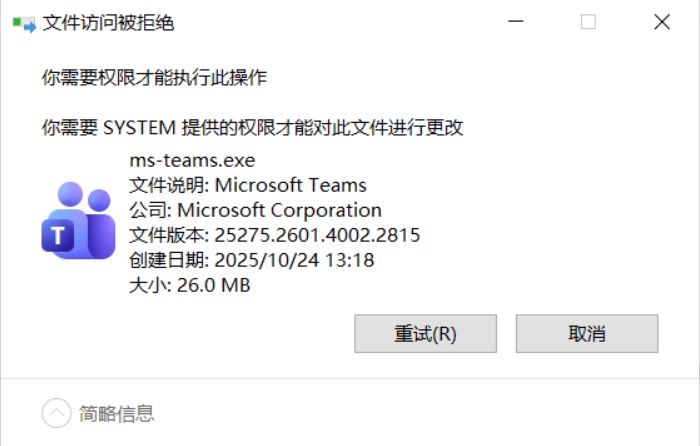Click the 公司 Microsoft Corporation line
The height and width of the screenshot is (446, 700).
pos(255,210)
